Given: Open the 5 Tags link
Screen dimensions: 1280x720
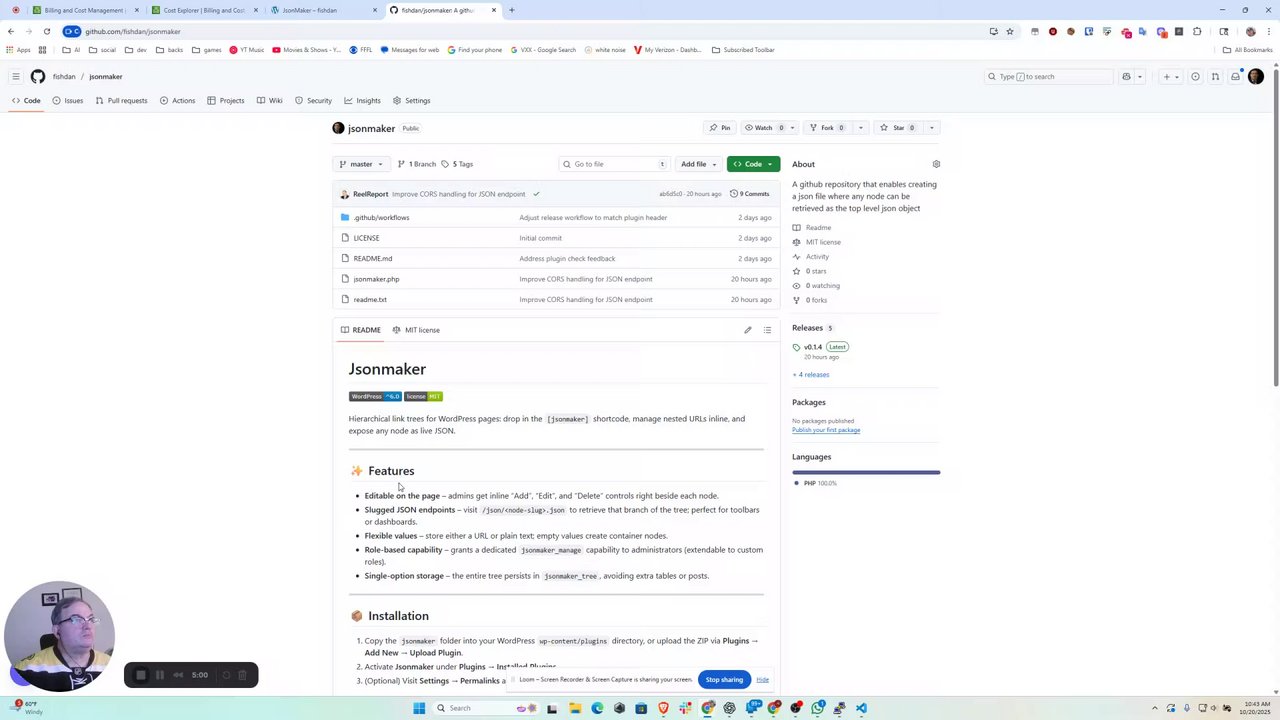Looking at the screenshot, I should (457, 164).
